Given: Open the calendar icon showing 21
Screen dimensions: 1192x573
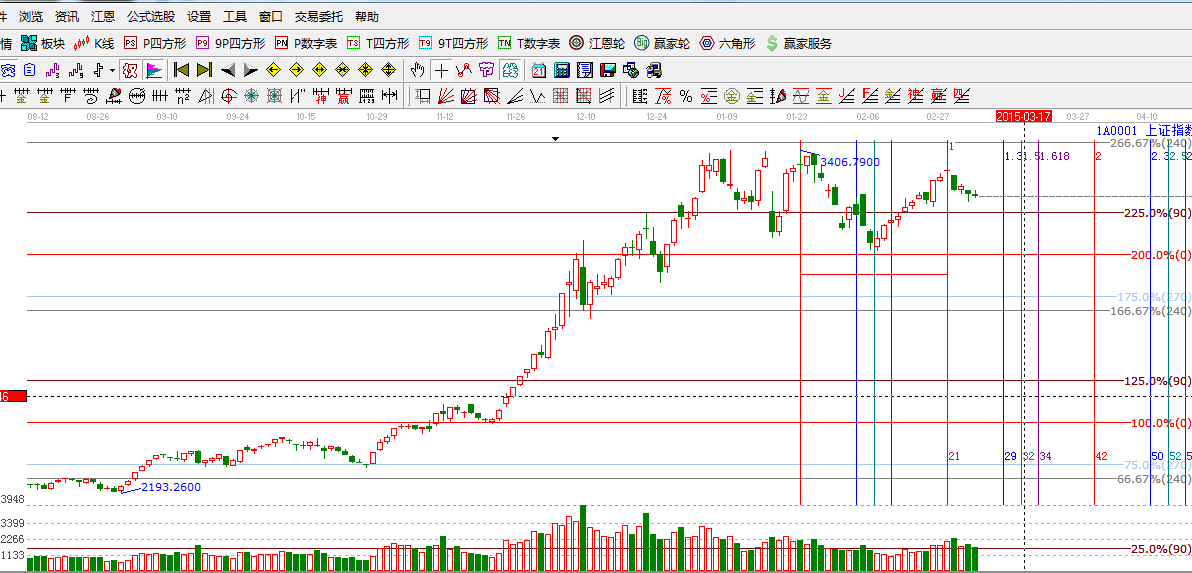Looking at the screenshot, I should click(539, 70).
